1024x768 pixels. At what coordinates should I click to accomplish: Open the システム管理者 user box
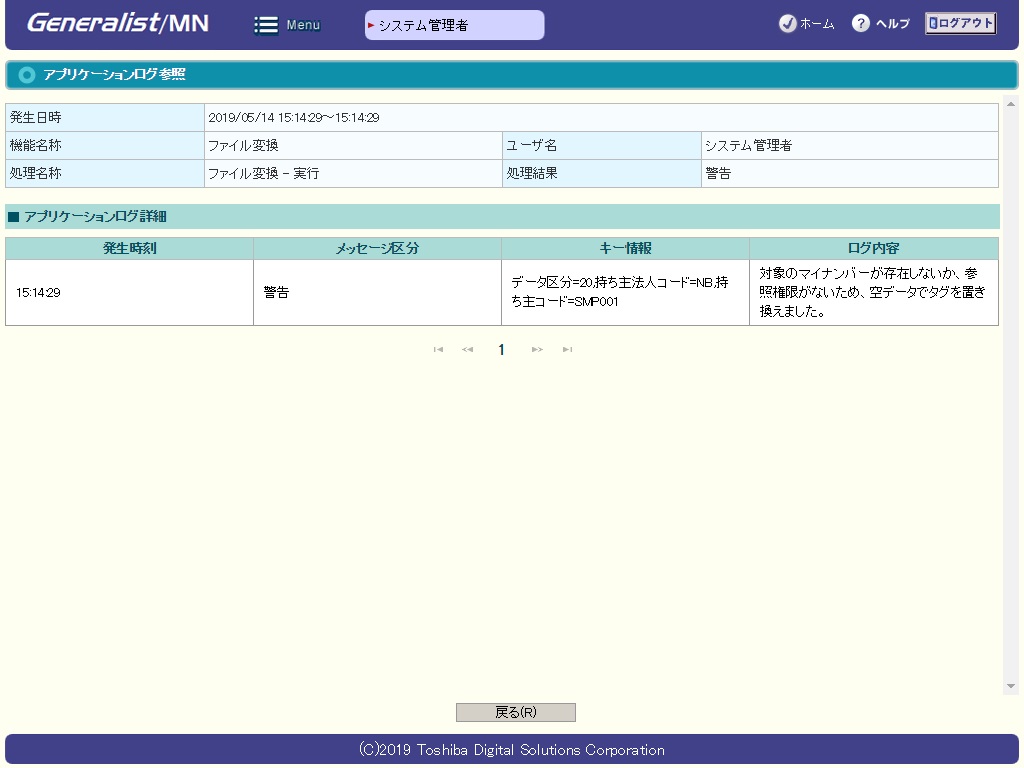tap(455, 25)
